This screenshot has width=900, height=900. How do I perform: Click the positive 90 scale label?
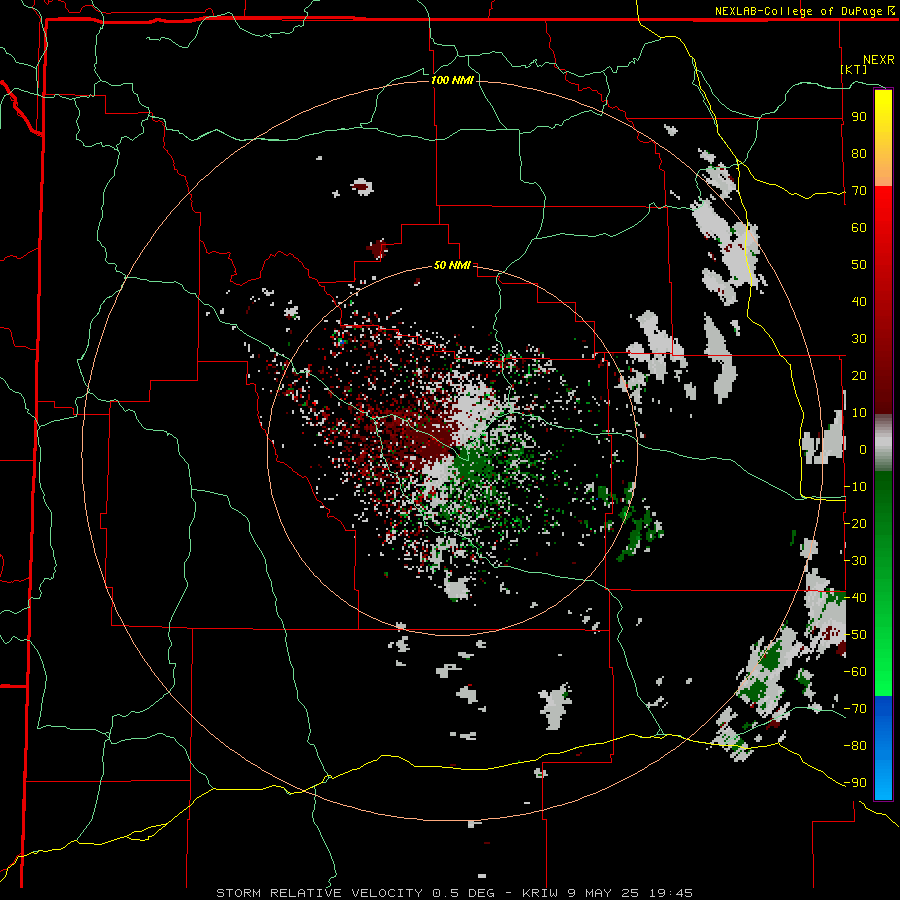pyautogui.click(x=859, y=117)
